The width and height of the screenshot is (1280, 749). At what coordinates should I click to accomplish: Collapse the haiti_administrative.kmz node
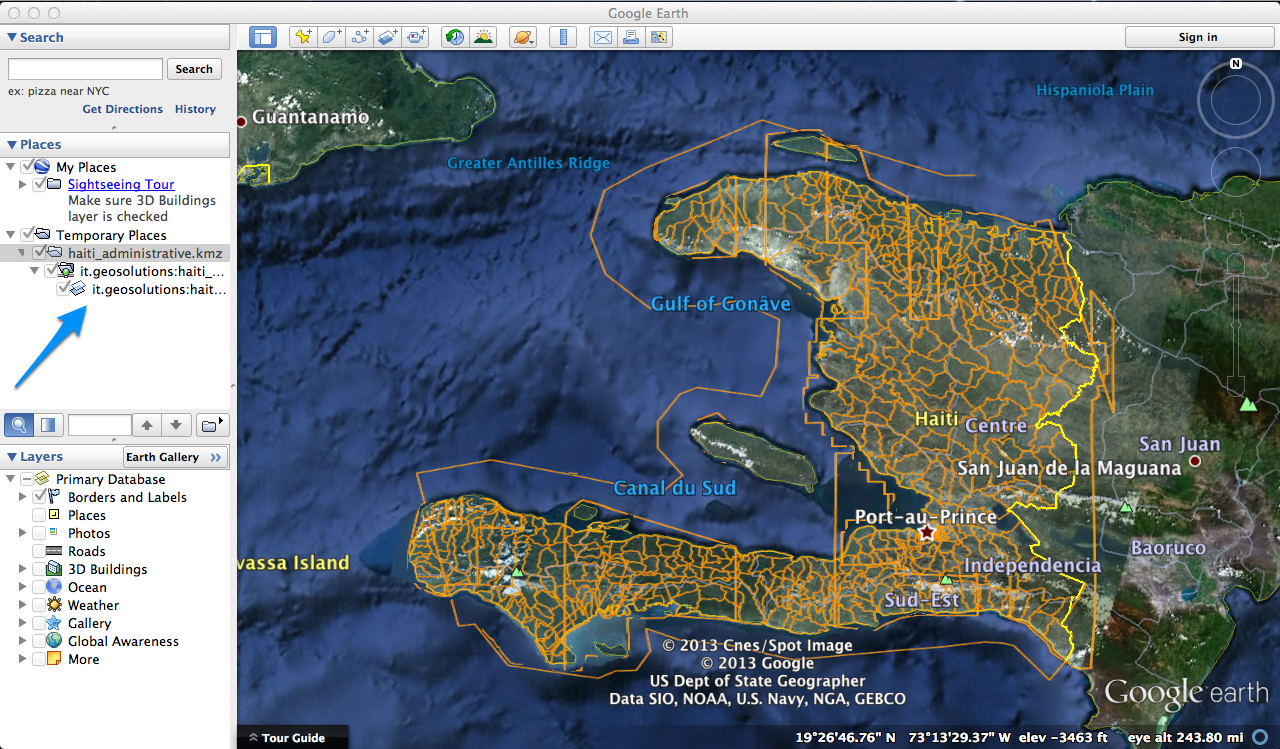pyautogui.click(x=23, y=253)
